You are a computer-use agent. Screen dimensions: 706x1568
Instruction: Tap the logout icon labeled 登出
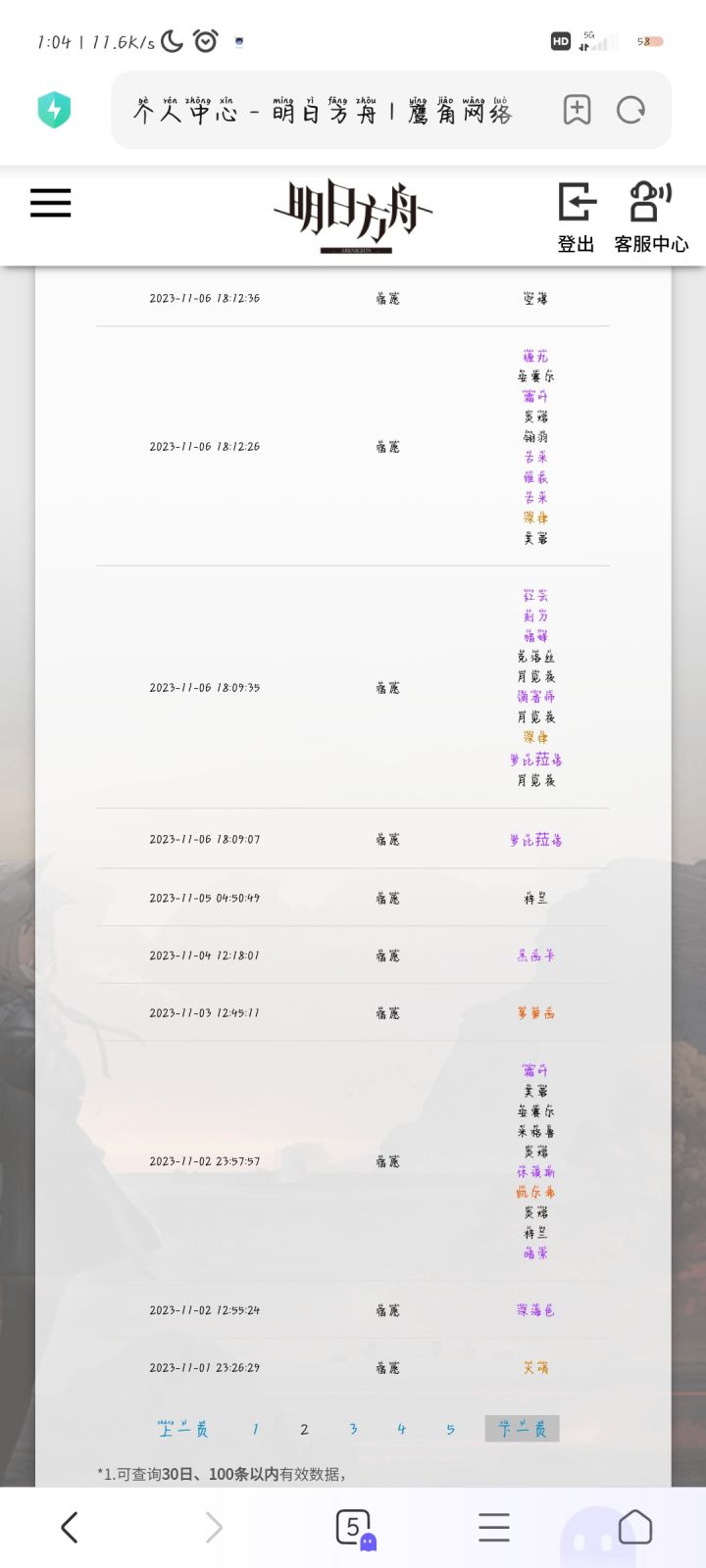tap(576, 218)
